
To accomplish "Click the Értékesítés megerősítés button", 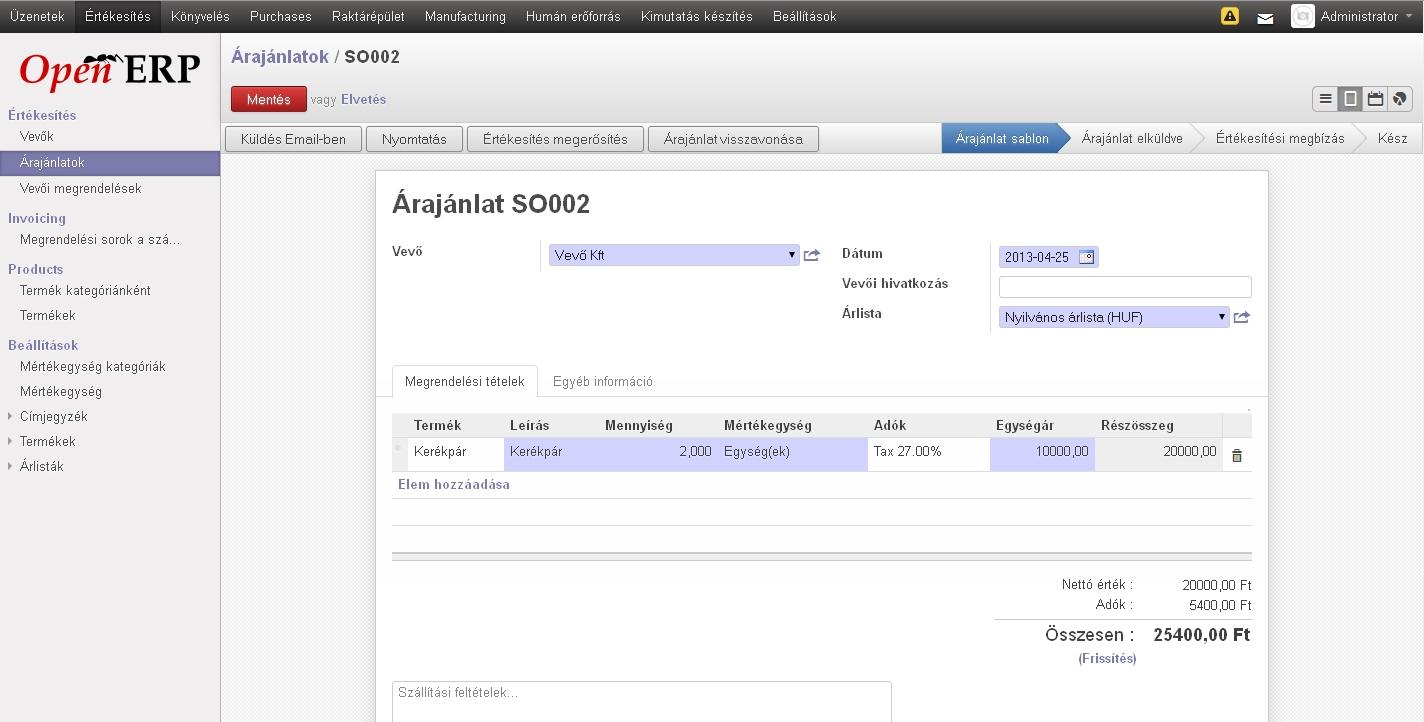I will [x=555, y=139].
